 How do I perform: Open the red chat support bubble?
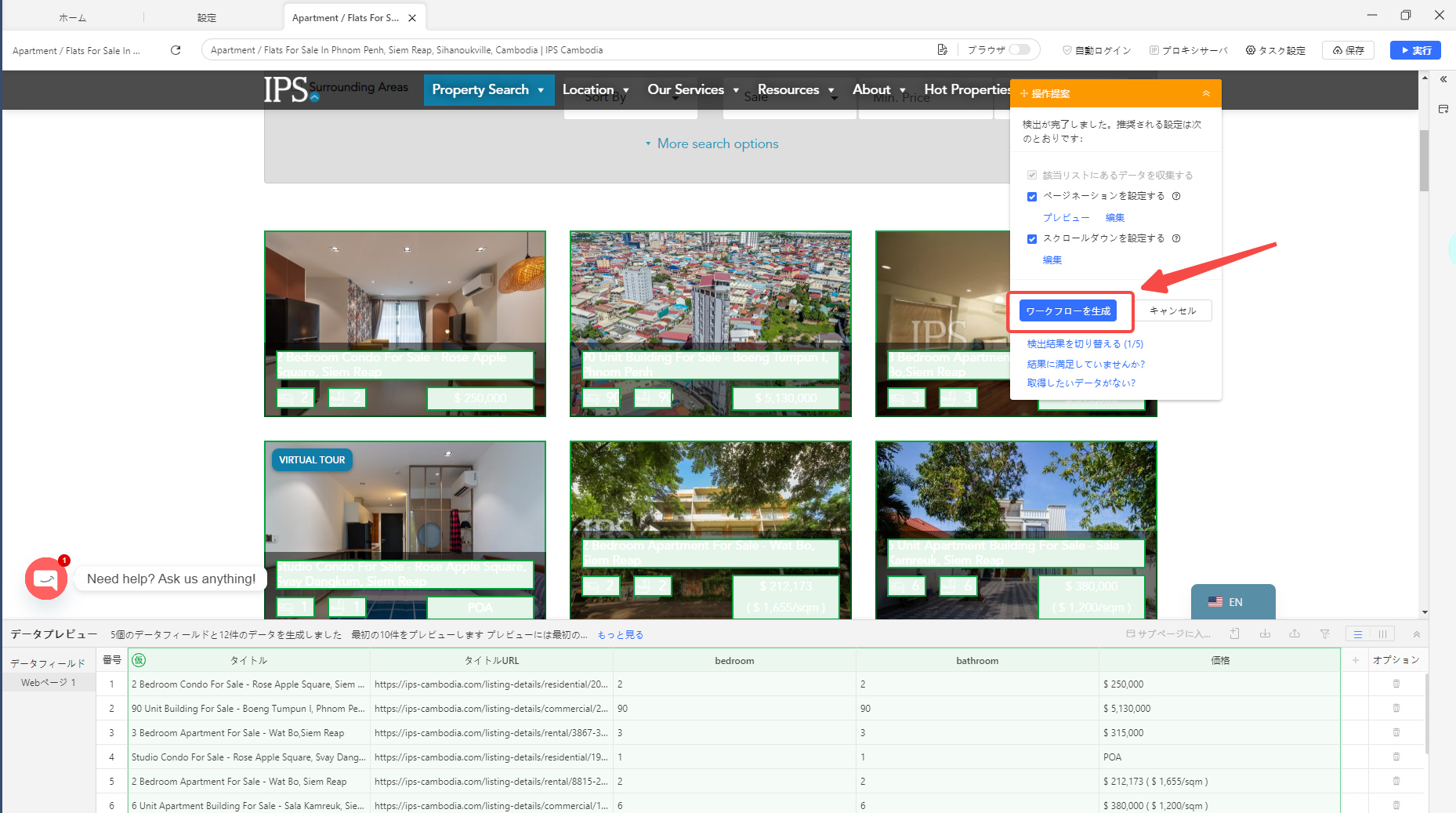(x=45, y=579)
